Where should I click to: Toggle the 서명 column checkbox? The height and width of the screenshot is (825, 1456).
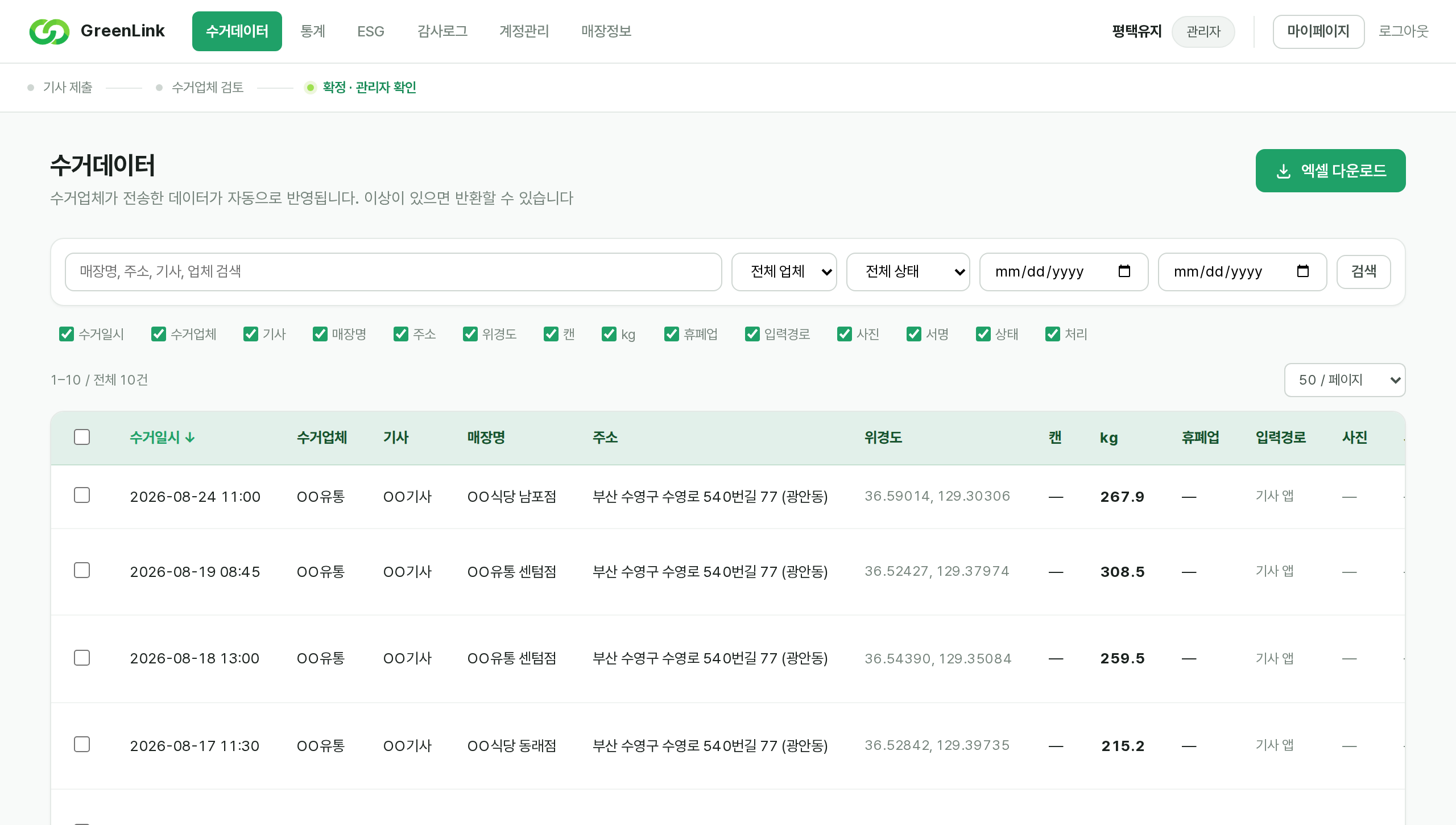pyautogui.click(x=914, y=334)
